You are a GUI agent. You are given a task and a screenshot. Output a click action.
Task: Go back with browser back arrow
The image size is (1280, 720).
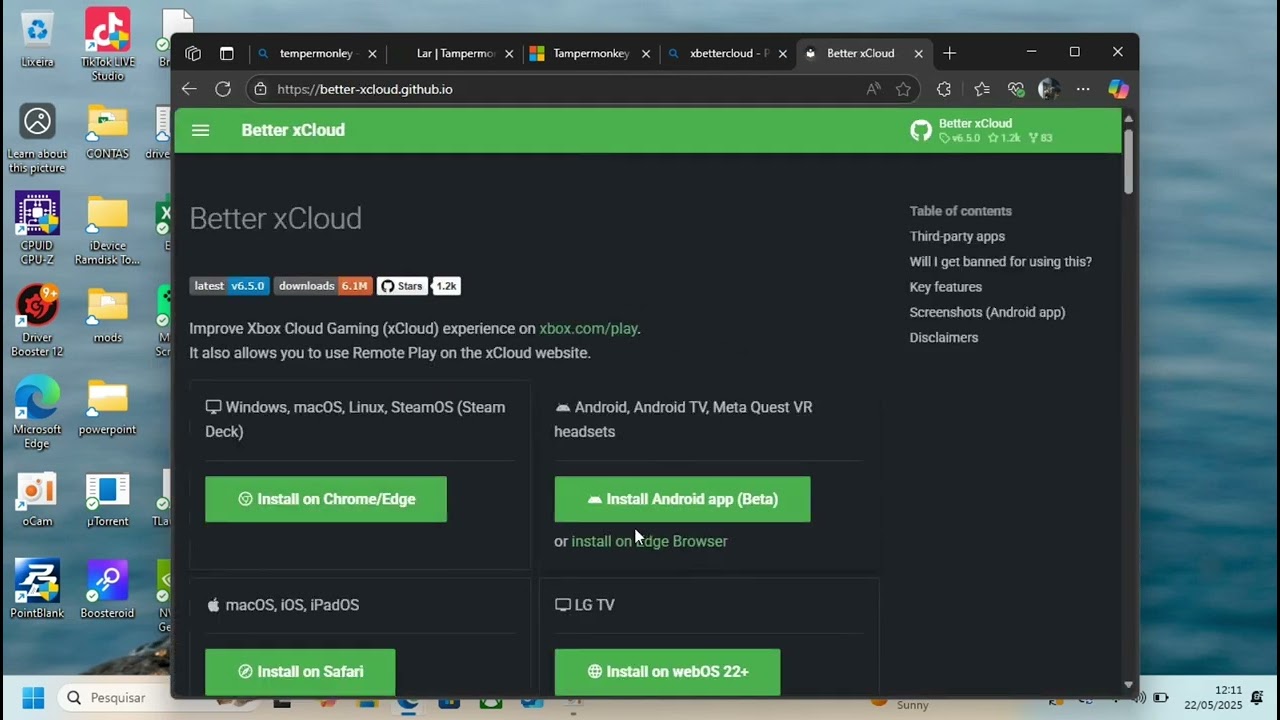[189, 89]
